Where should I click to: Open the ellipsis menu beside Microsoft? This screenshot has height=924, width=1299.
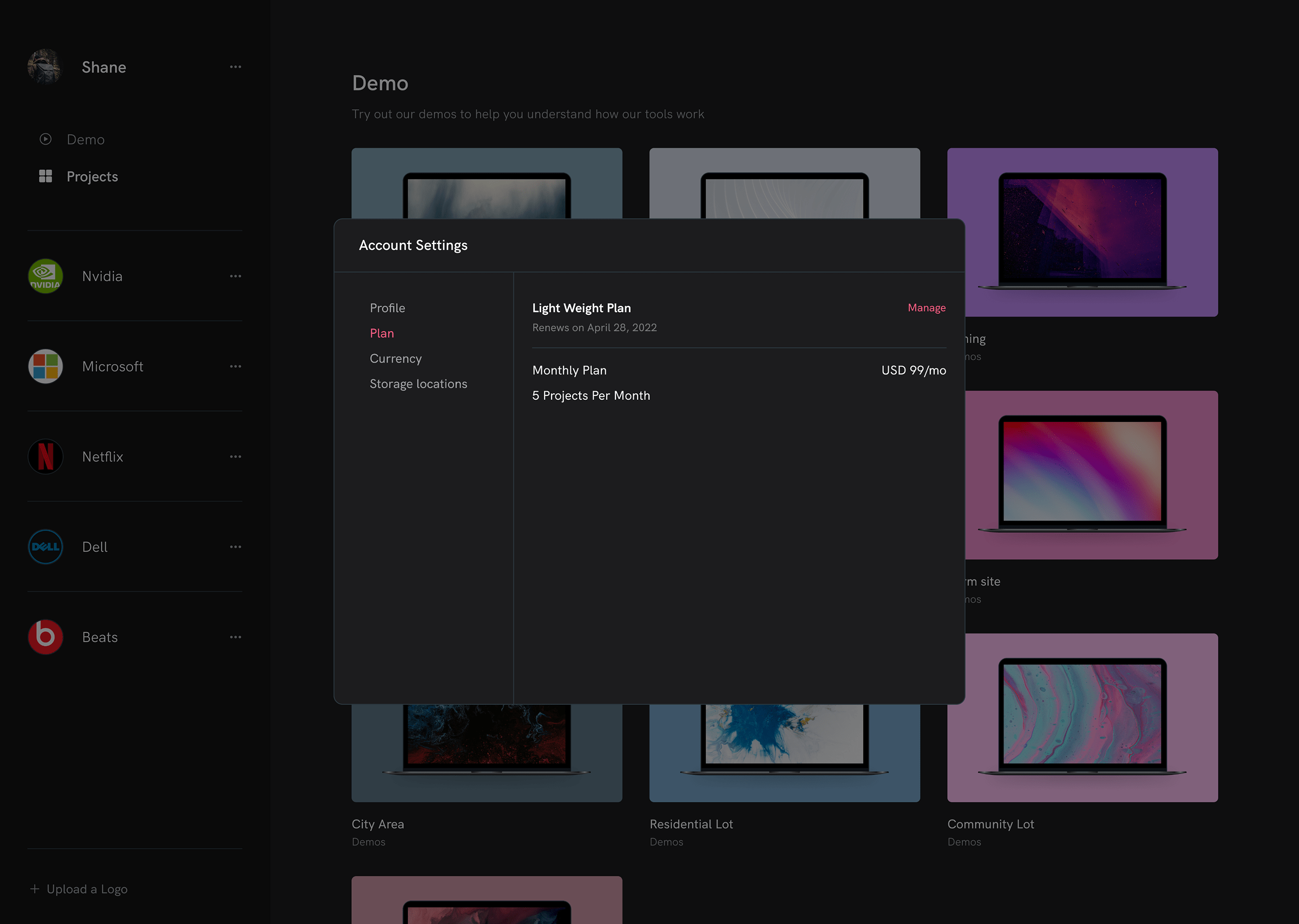pos(235,366)
